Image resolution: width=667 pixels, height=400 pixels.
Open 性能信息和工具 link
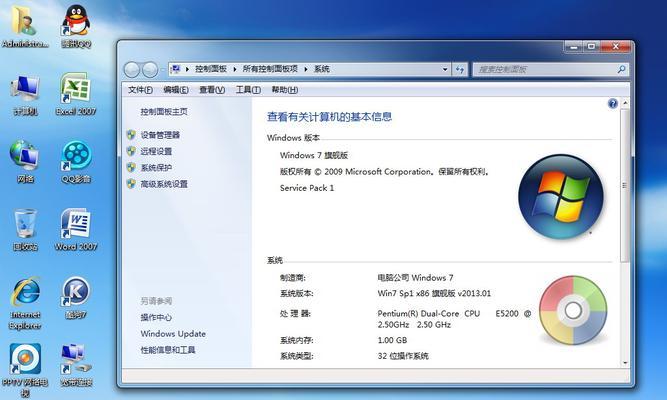168,350
